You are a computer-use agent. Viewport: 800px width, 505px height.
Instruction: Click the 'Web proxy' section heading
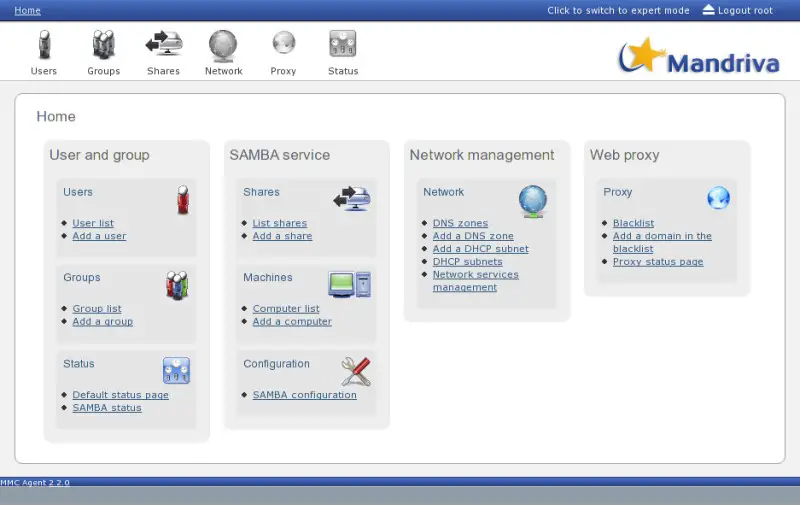[x=624, y=155]
